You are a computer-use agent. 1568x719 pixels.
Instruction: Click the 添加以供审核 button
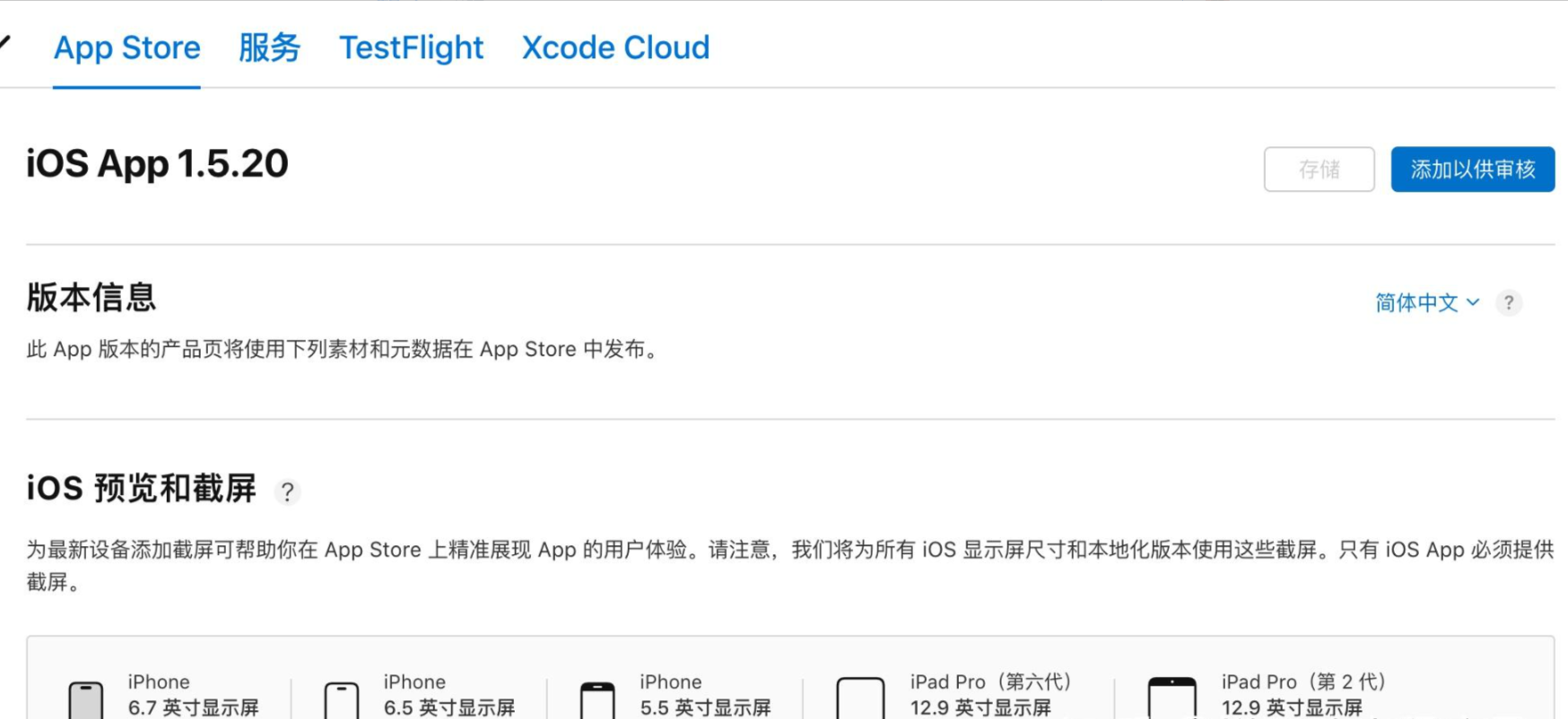point(1472,169)
